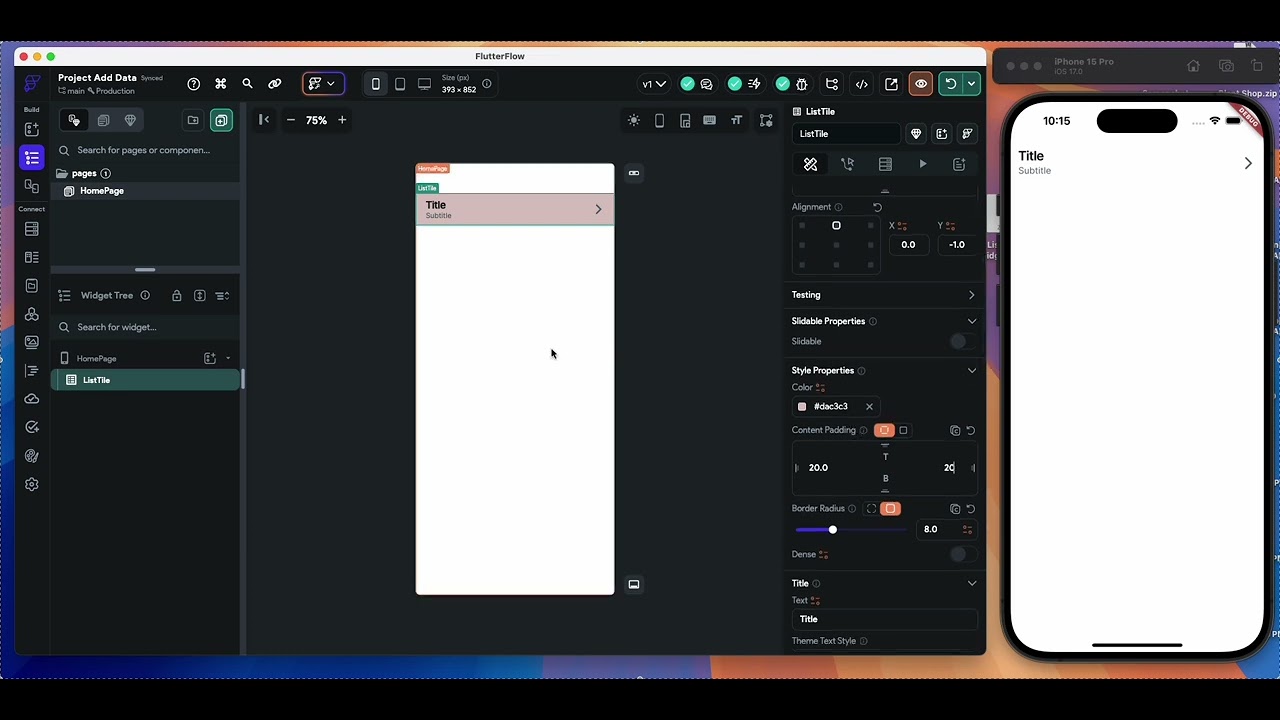Click the add new page icon
The width and height of the screenshot is (1280, 720).
[x=221, y=120]
